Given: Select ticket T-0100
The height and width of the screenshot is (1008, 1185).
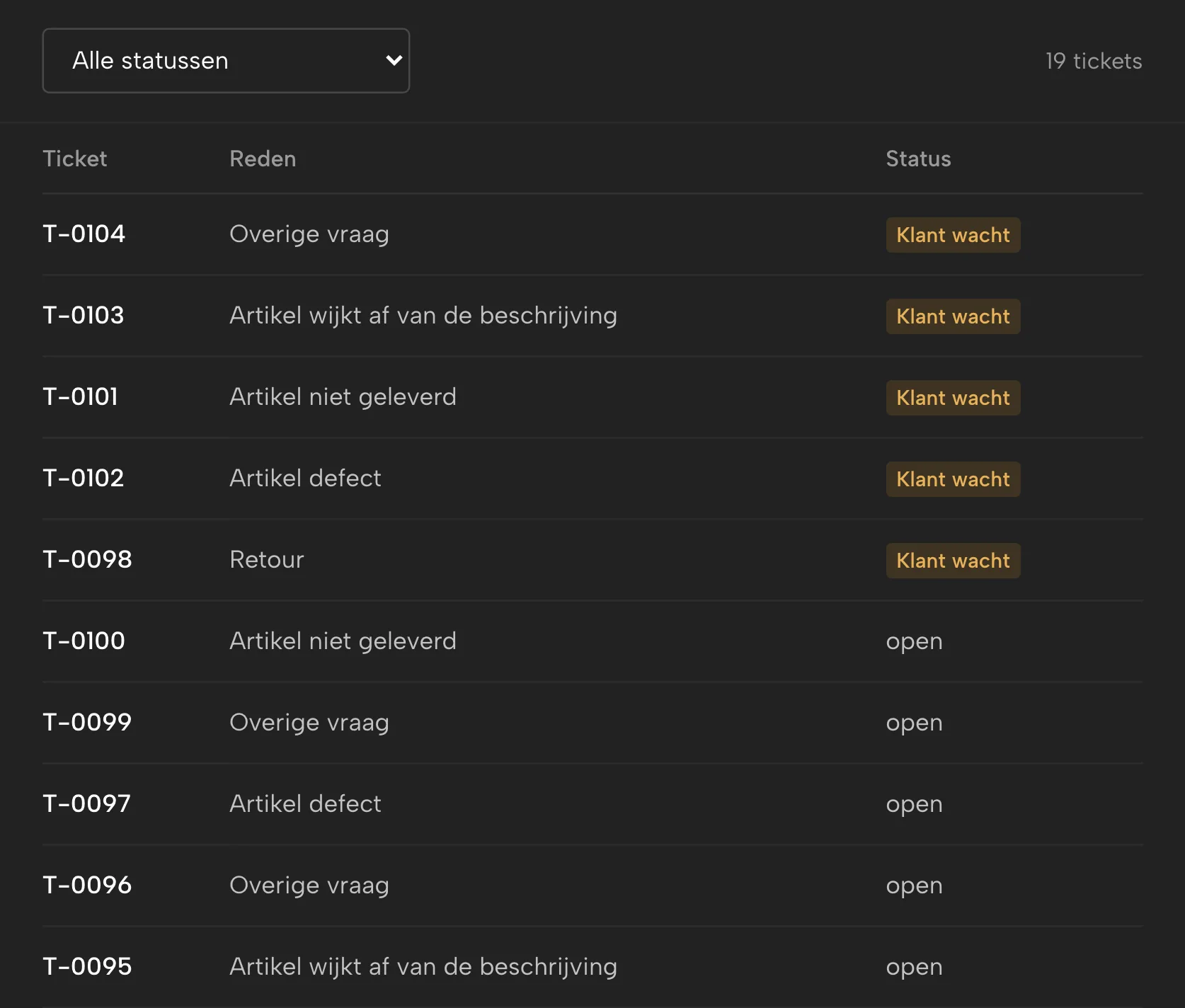Looking at the screenshot, I should pos(84,641).
